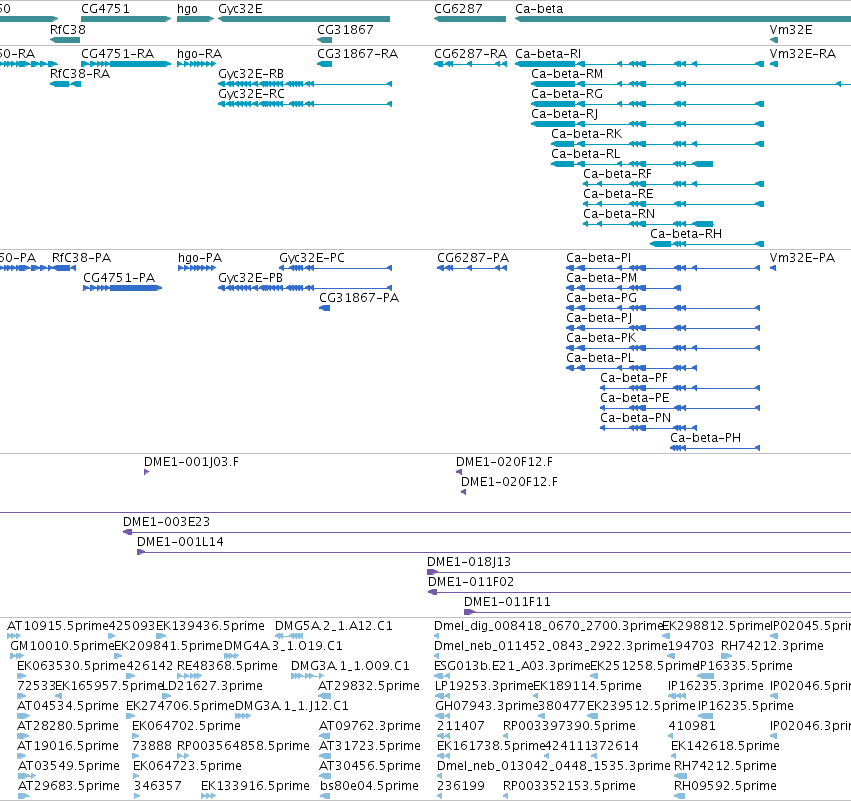Click the CG31867 gene label

coord(345,29)
